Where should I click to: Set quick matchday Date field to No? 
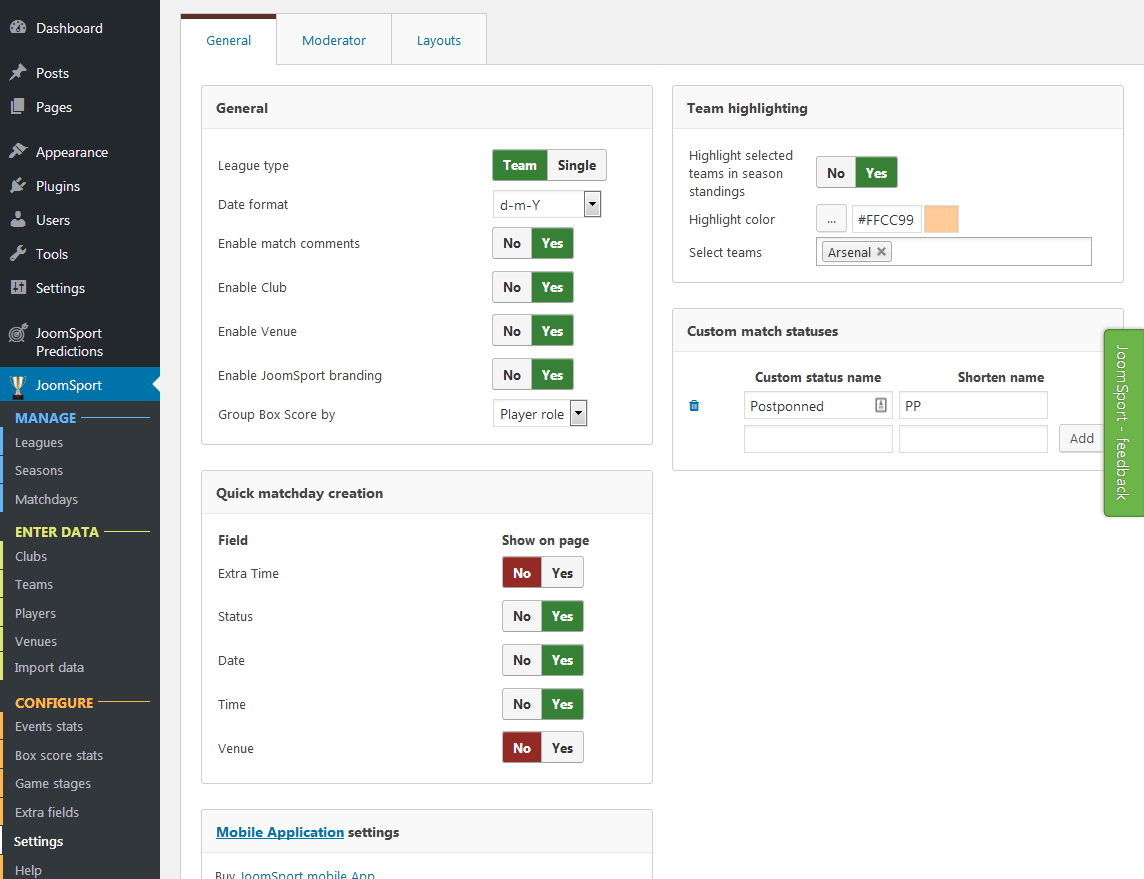coord(522,659)
